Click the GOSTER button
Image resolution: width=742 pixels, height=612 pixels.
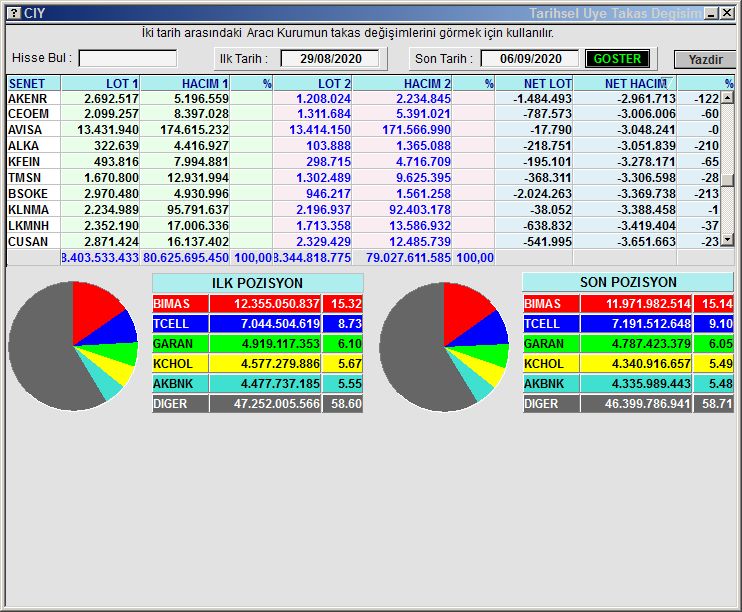pos(617,59)
